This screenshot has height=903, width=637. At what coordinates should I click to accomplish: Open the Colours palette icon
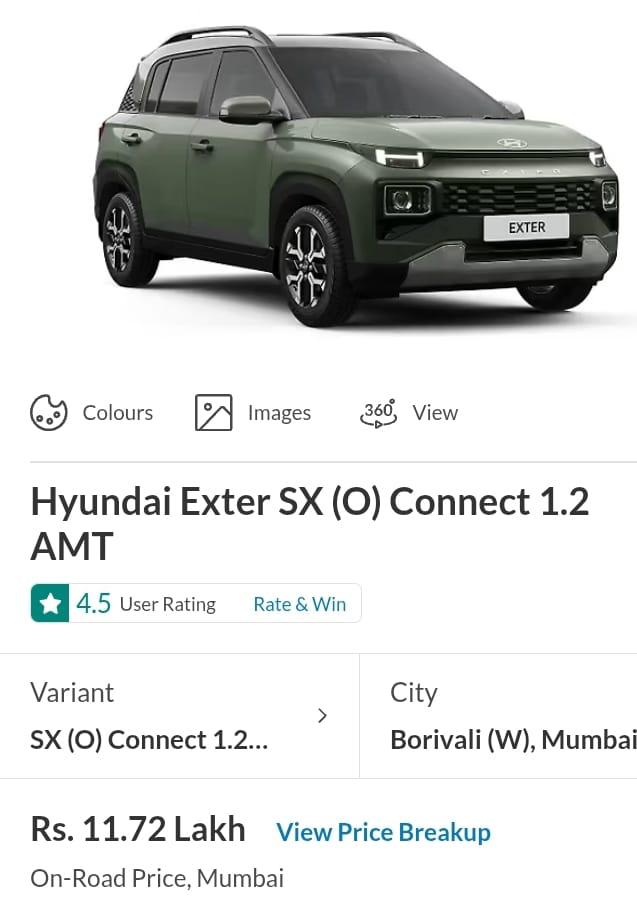click(x=48, y=412)
